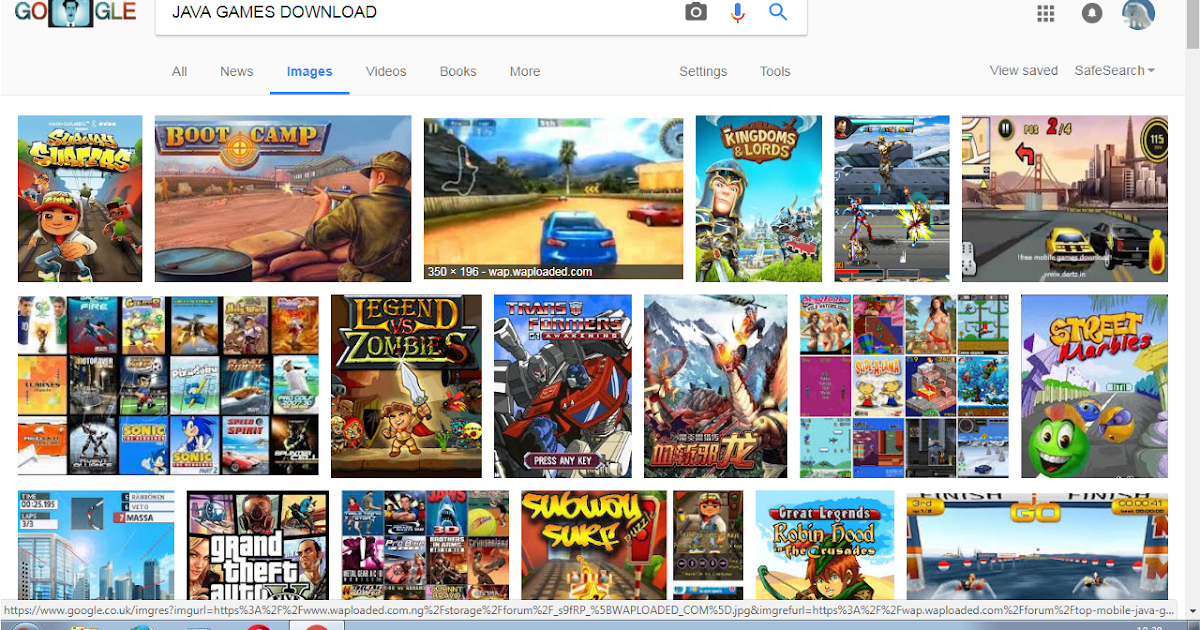Switch to the All results tab
1200x630 pixels.
click(x=179, y=71)
